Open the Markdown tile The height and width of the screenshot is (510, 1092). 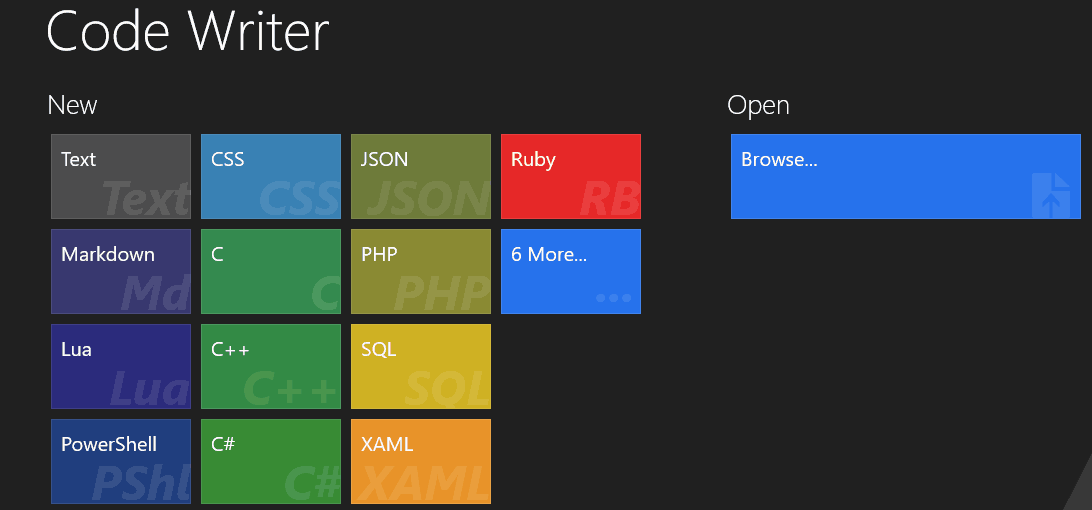click(120, 271)
